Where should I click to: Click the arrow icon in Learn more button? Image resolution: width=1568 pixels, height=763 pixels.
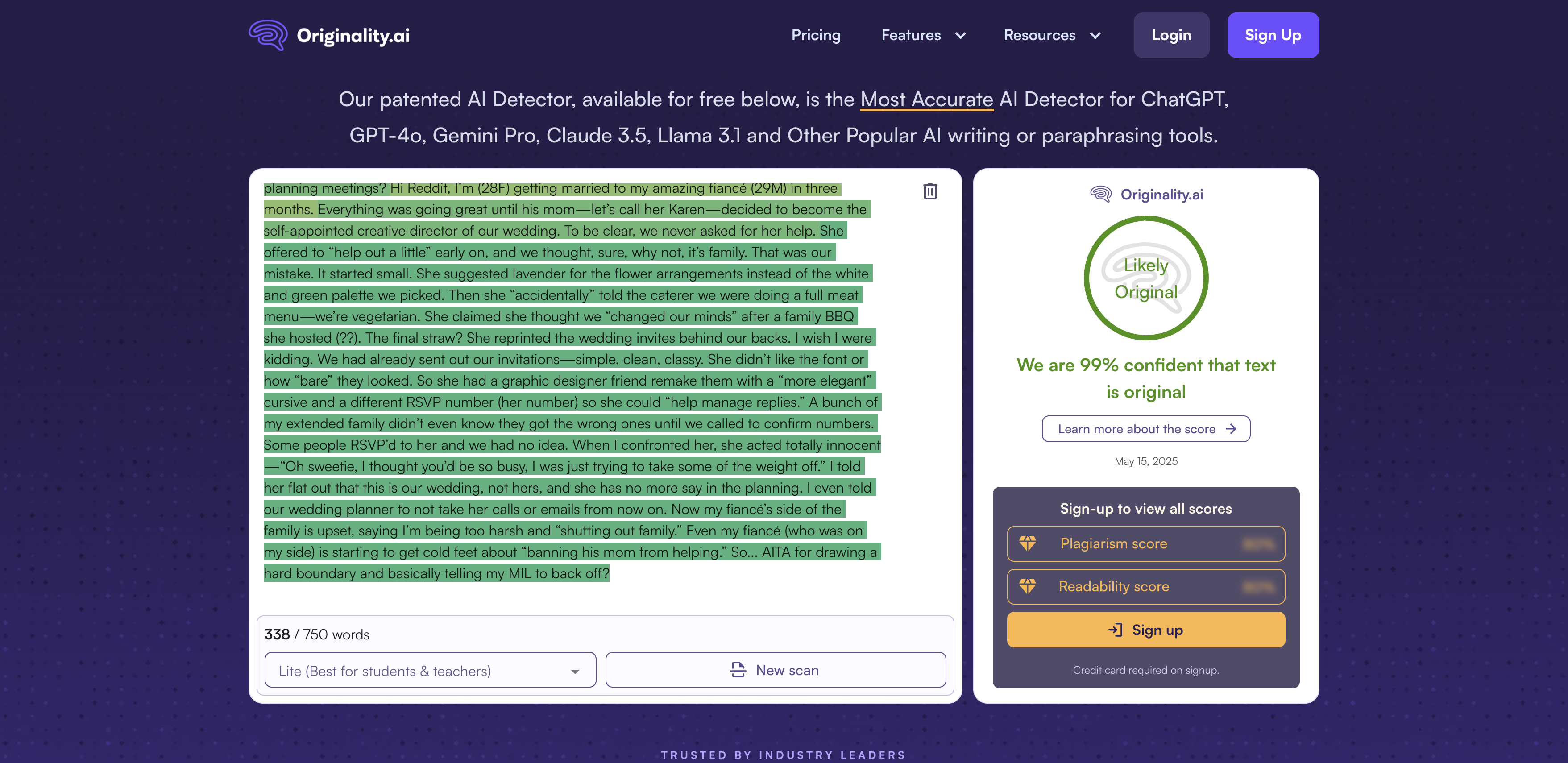pyautogui.click(x=1231, y=429)
